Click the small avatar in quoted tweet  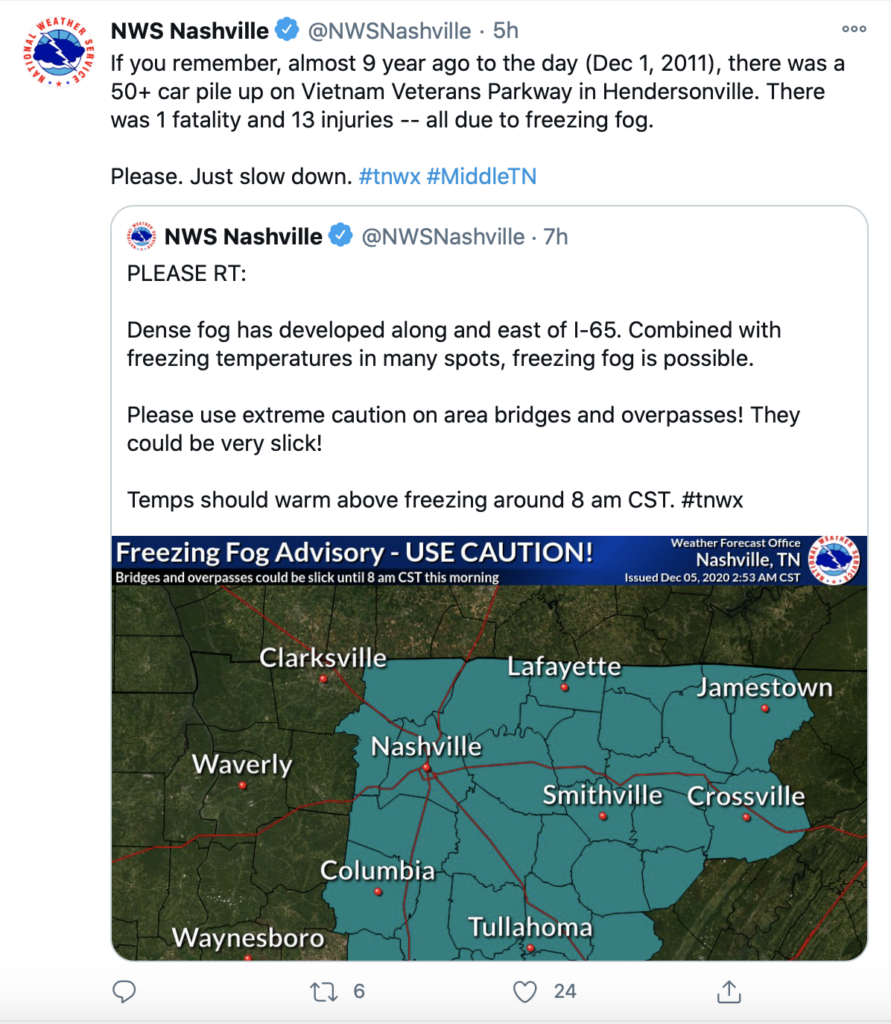pyautogui.click(x=142, y=236)
